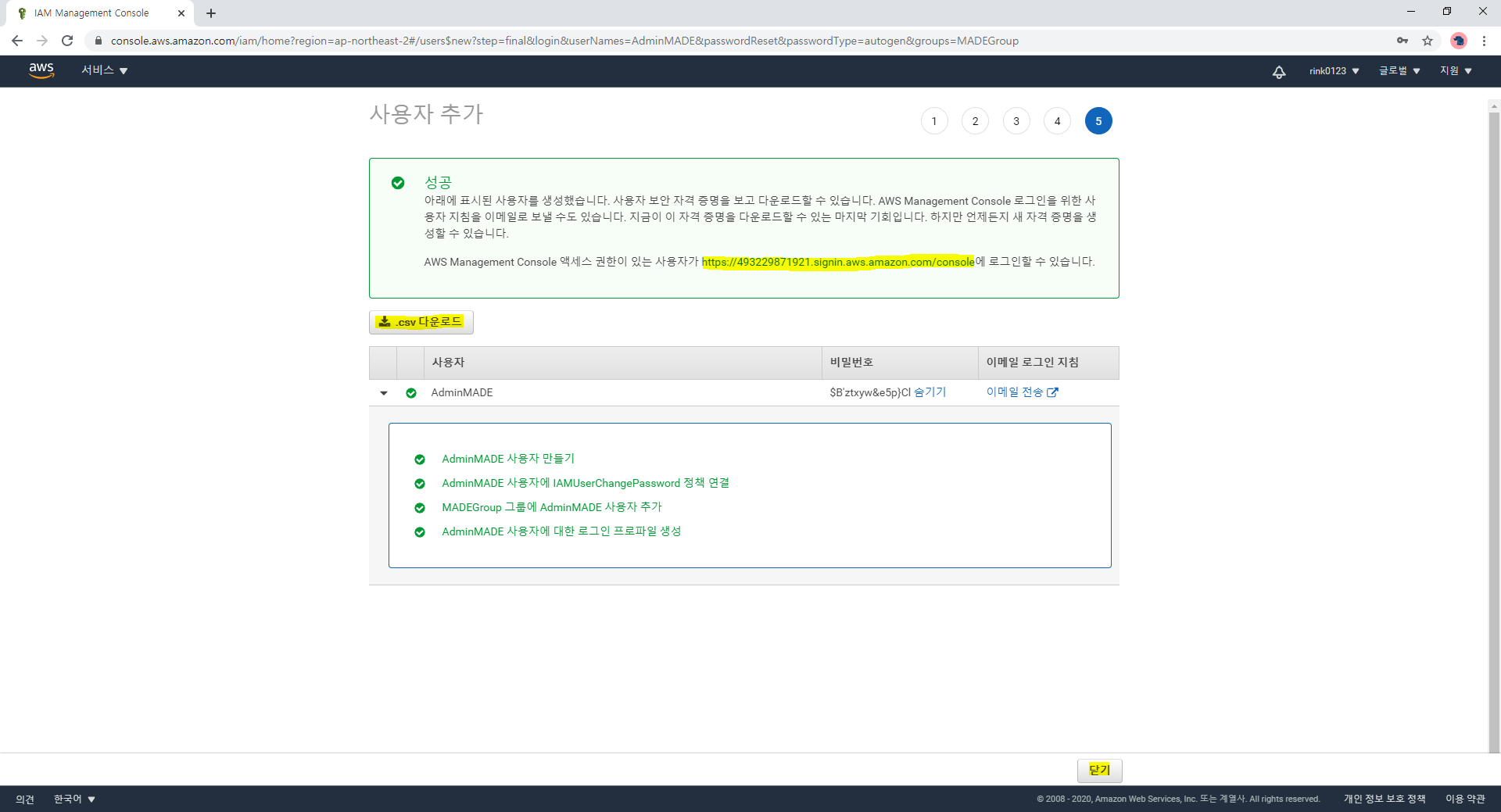Open a new browser tab
Image resolution: width=1501 pixels, height=812 pixels.
coord(211,13)
